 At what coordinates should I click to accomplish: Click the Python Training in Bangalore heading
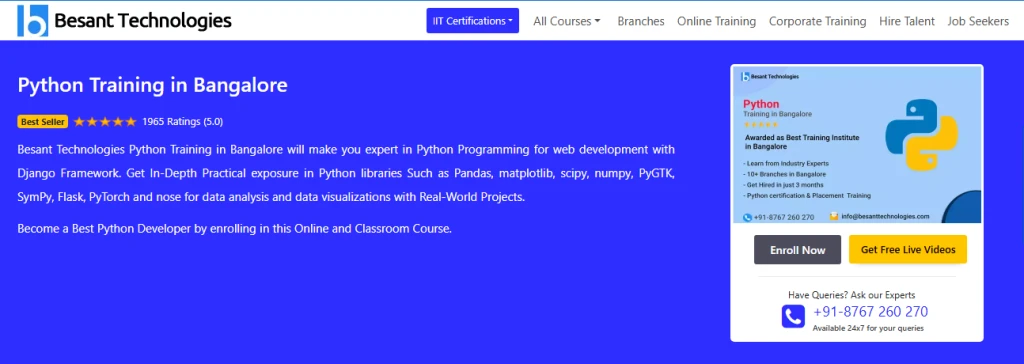[x=152, y=86]
